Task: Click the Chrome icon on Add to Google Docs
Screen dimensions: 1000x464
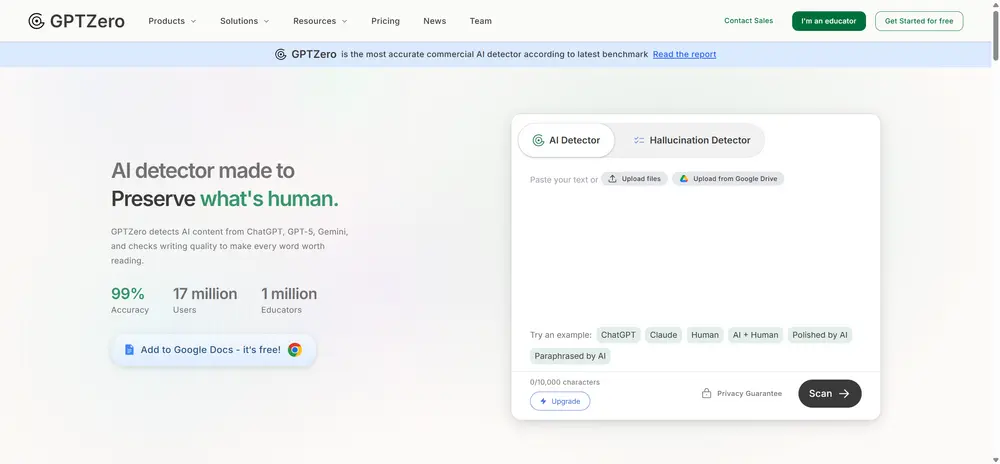Action: pos(295,350)
